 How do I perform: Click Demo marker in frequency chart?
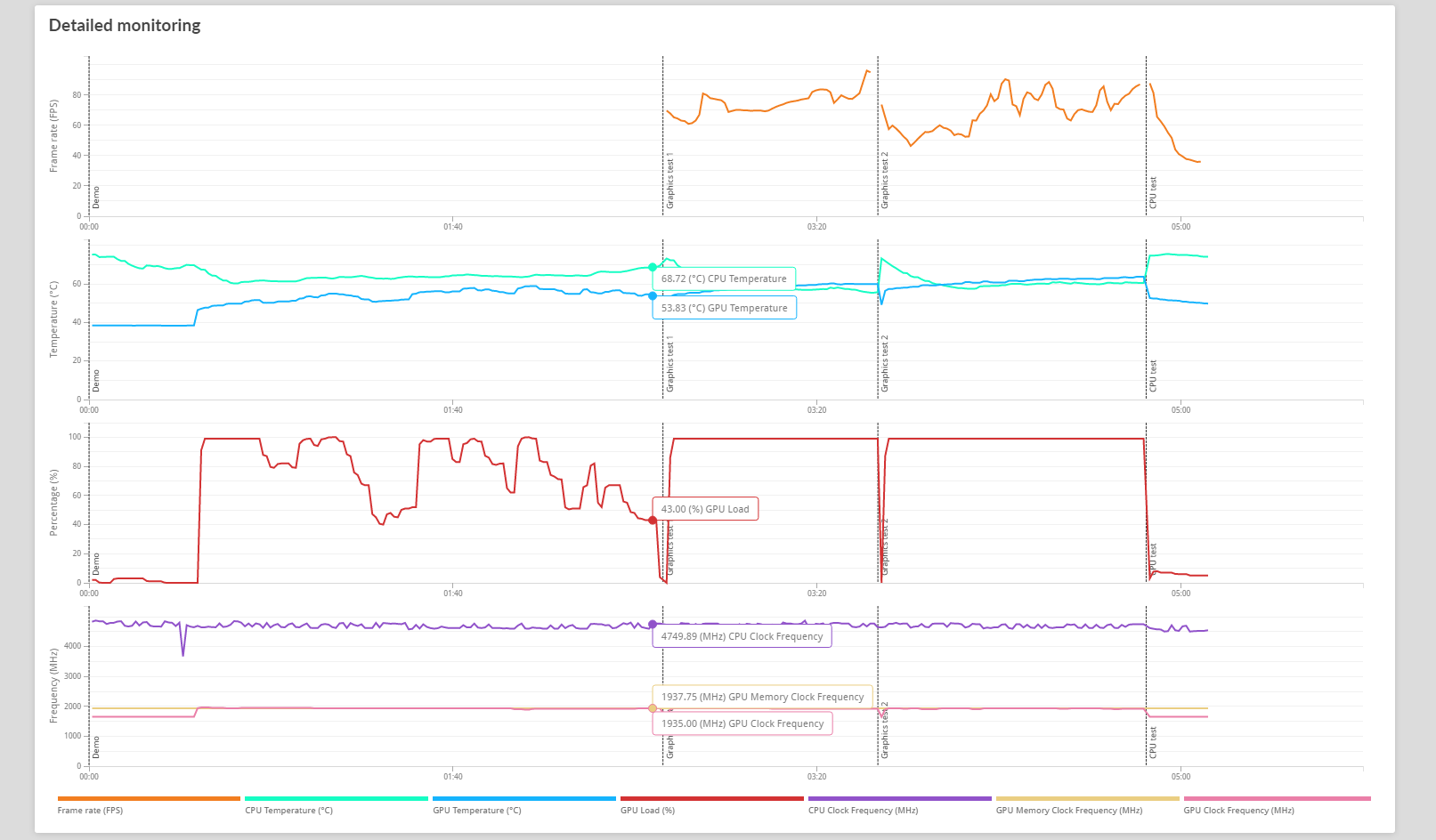coord(96,747)
